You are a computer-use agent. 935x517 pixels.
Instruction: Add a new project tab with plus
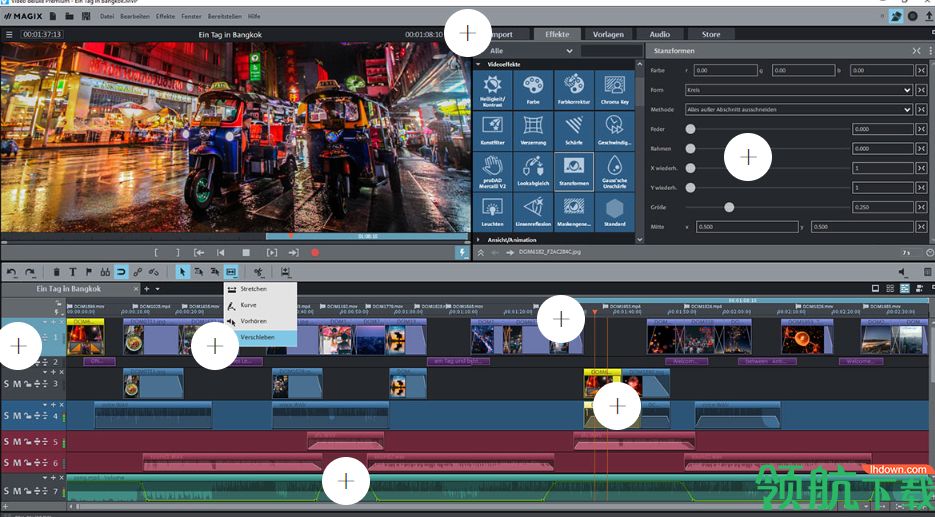tap(147, 289)
